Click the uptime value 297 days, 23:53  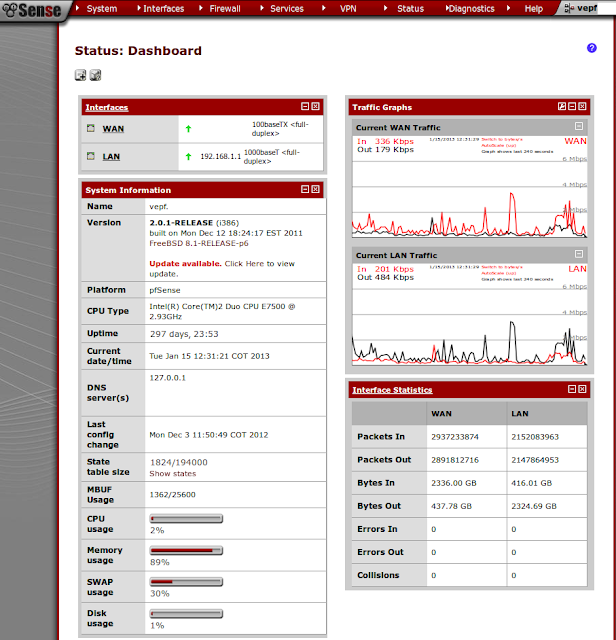[184, 334]
